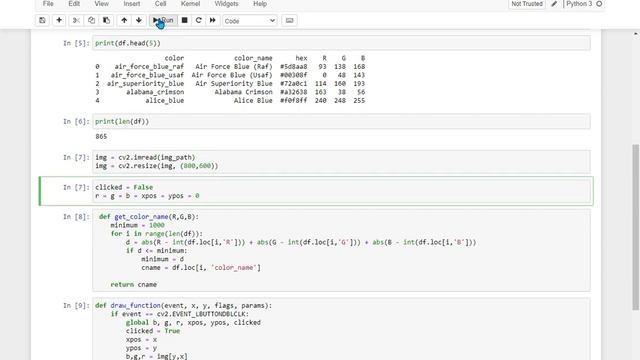The height and width of the screenshot is (360, 640).
Task: Click the hex value #f0f8ff
Action: tap(293, 100)
